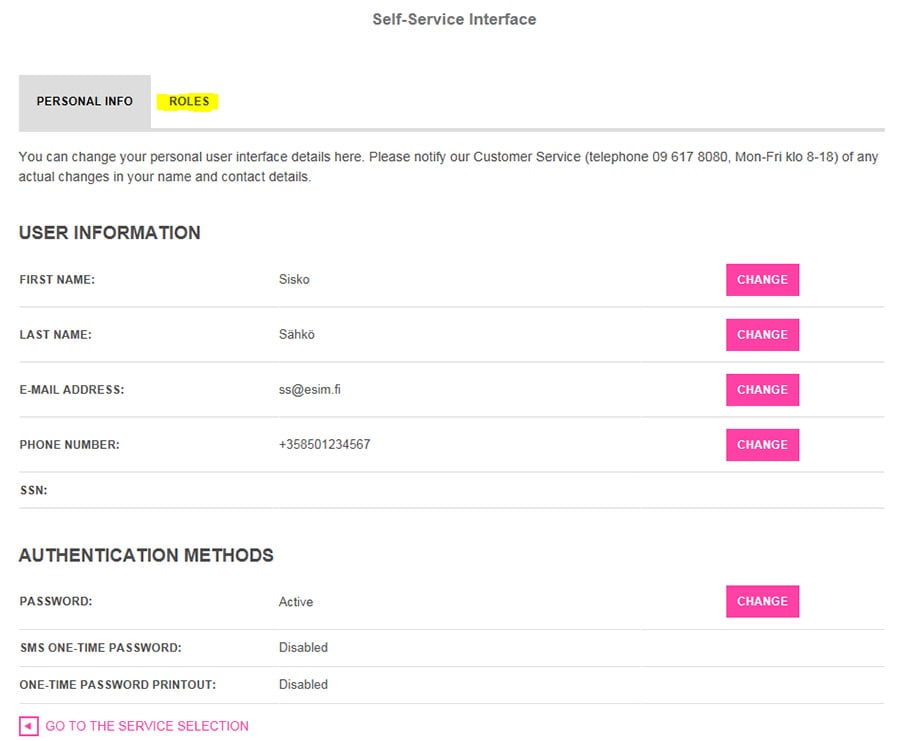Click the SMS One-Time Password Disabled status

coord(303,647)
